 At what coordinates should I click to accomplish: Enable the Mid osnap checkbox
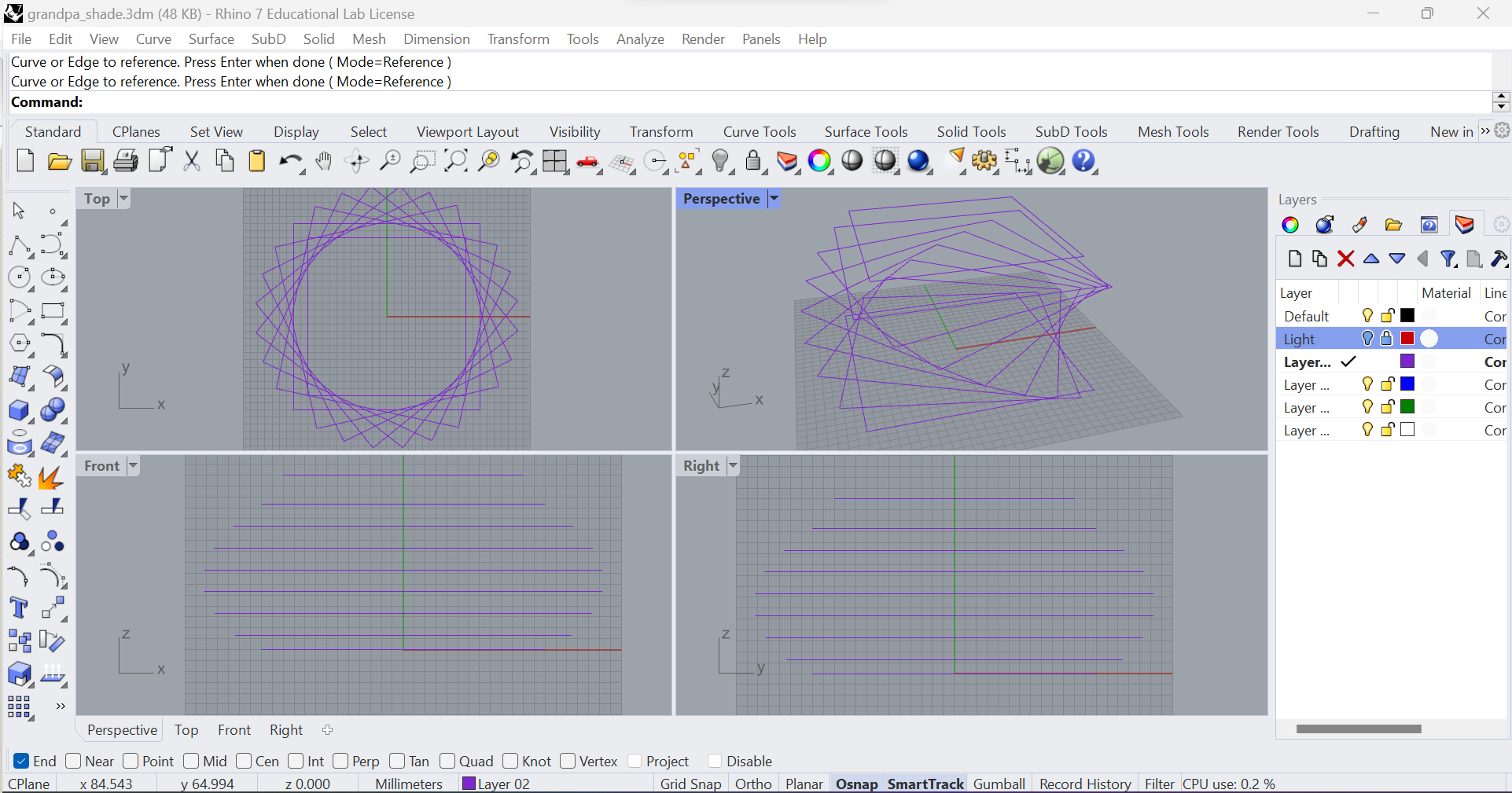pos(189,761)
